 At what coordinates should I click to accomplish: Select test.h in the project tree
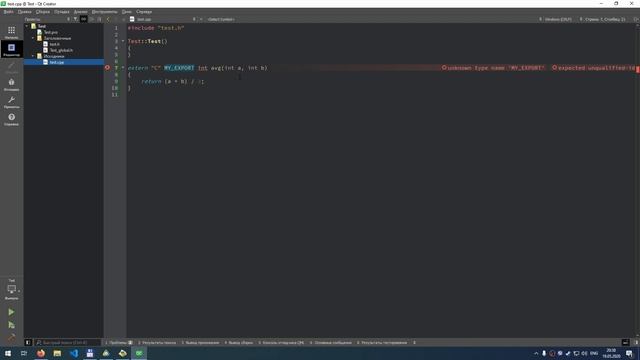point(54,44)
